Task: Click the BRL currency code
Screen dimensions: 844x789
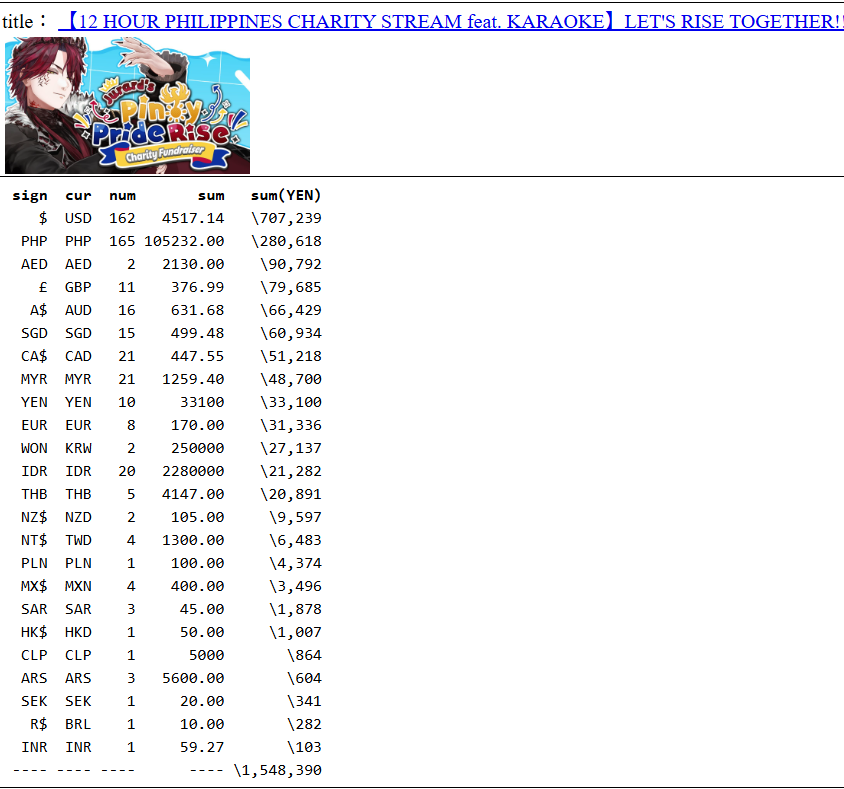Action: pyautogui.click(x=78, y=724)
